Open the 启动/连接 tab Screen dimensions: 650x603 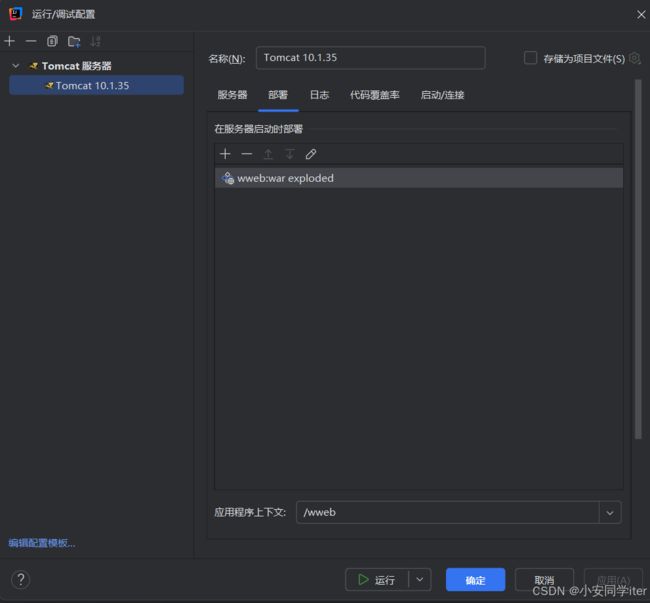click(x=442, y=95)
